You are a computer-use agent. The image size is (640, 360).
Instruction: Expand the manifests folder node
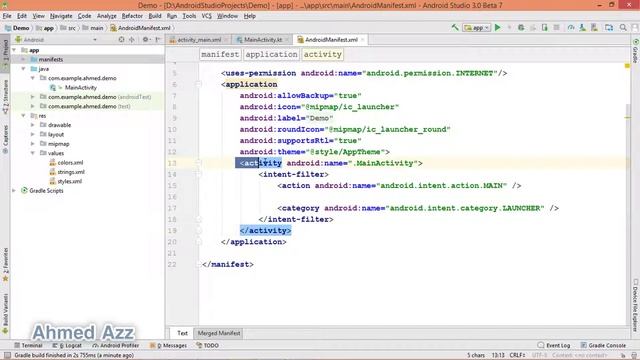pos(24,60)
